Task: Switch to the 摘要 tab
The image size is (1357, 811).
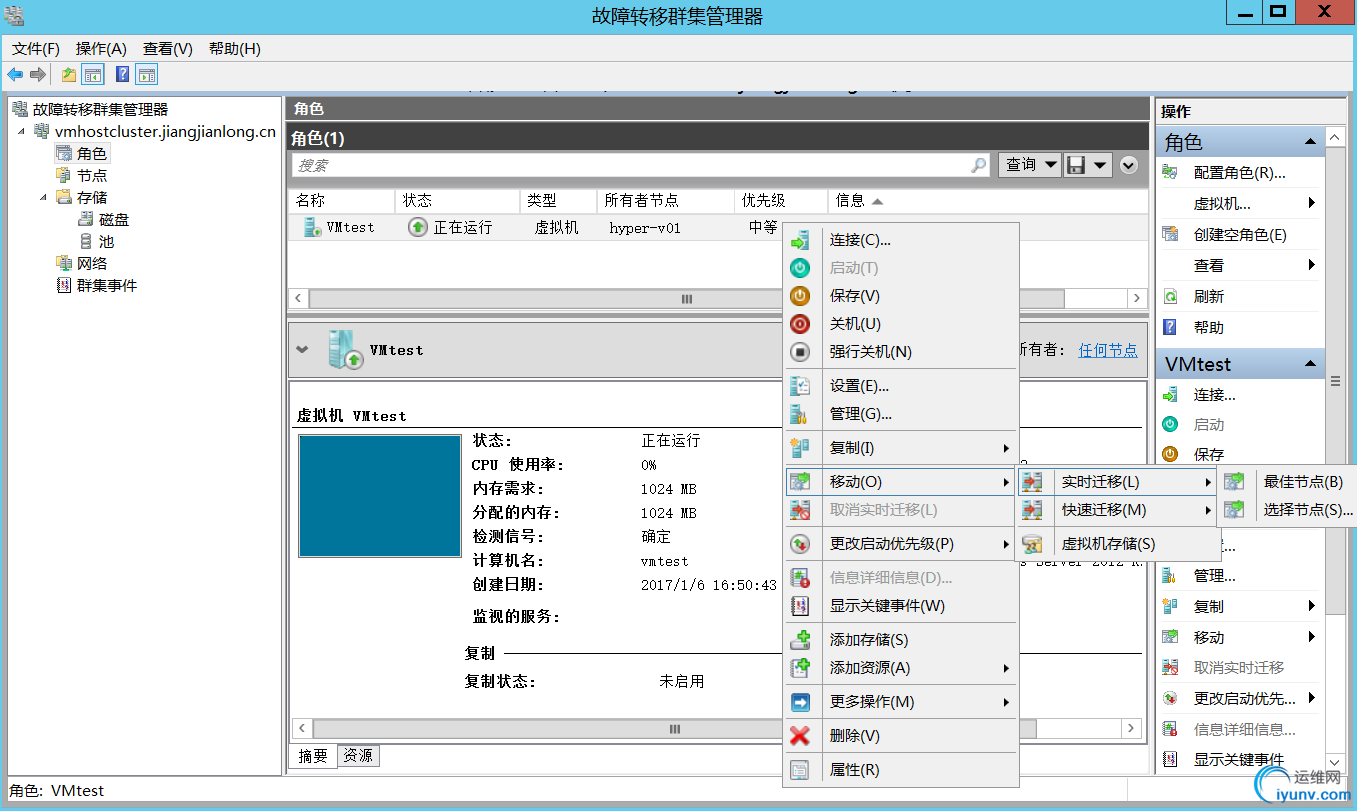Action: click(313, 756)
